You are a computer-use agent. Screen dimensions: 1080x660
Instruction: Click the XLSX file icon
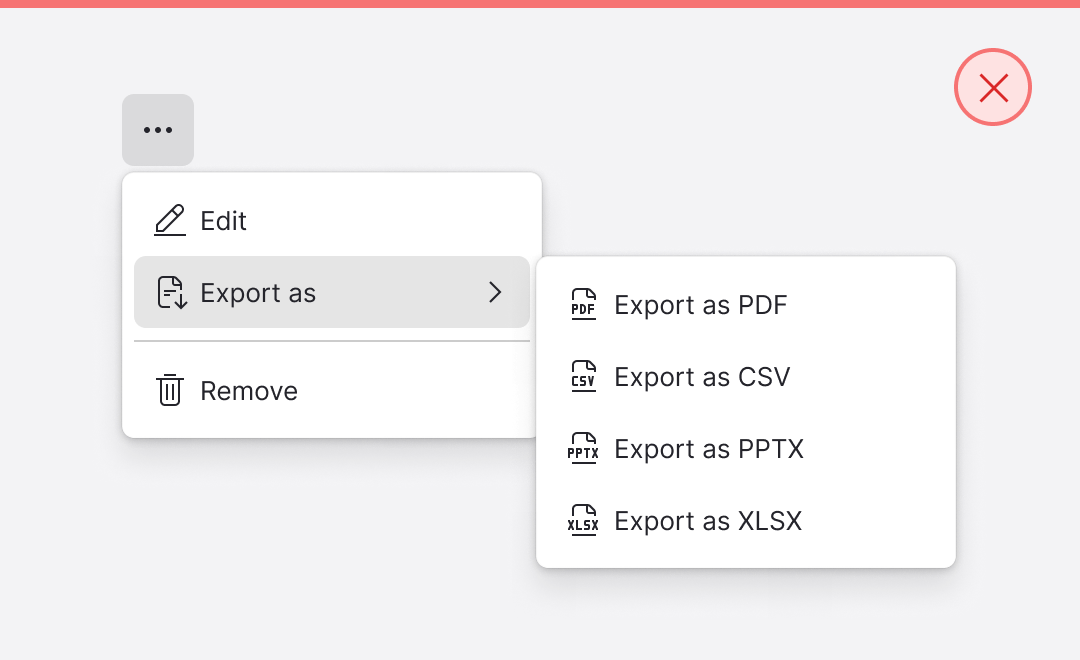(583, 521)
